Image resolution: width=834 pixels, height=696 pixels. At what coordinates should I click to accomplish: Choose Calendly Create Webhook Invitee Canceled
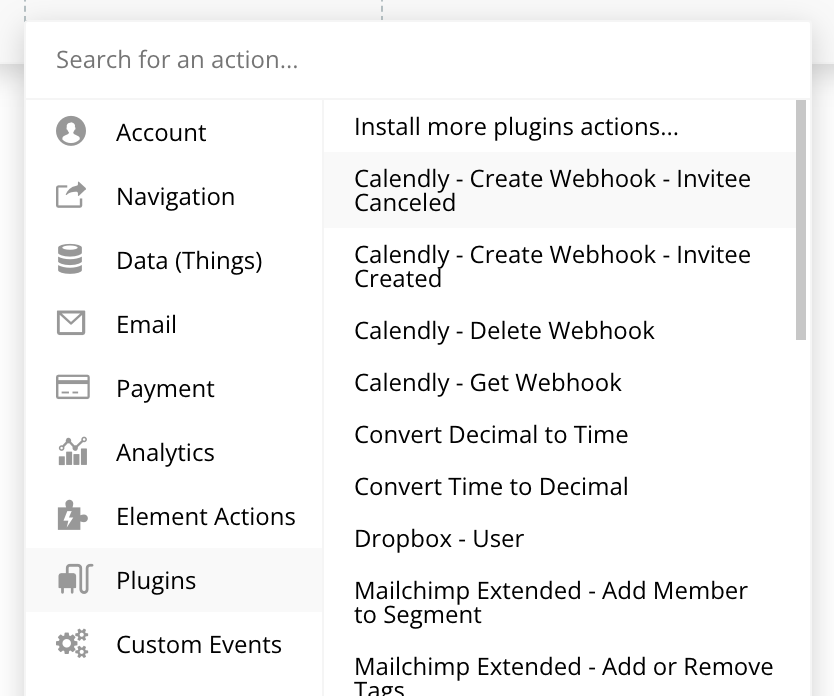pyautogui.click(x=559, y=190)
